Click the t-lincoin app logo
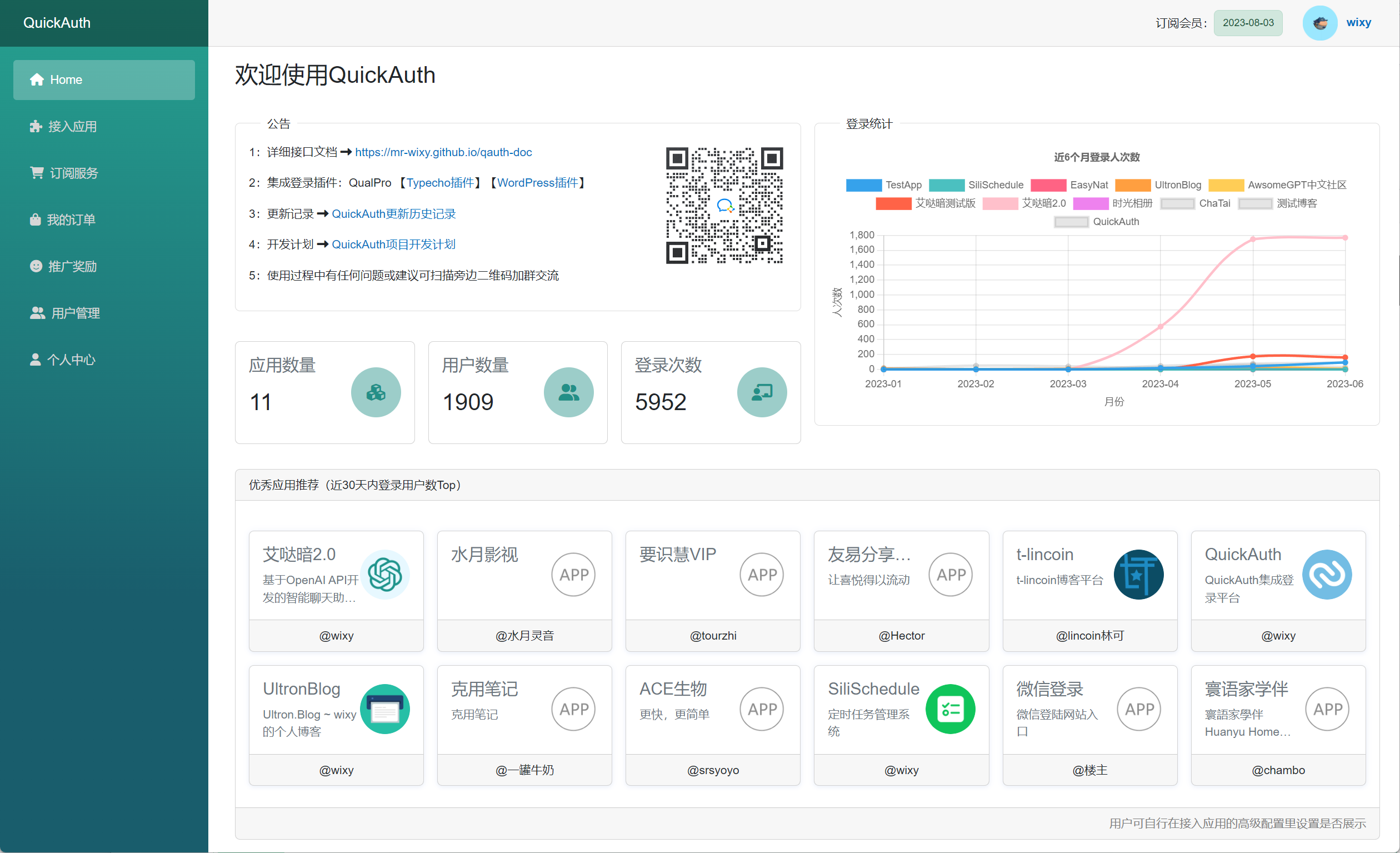The width and height of the screenshot is (1400, 853). [1139, 575]
